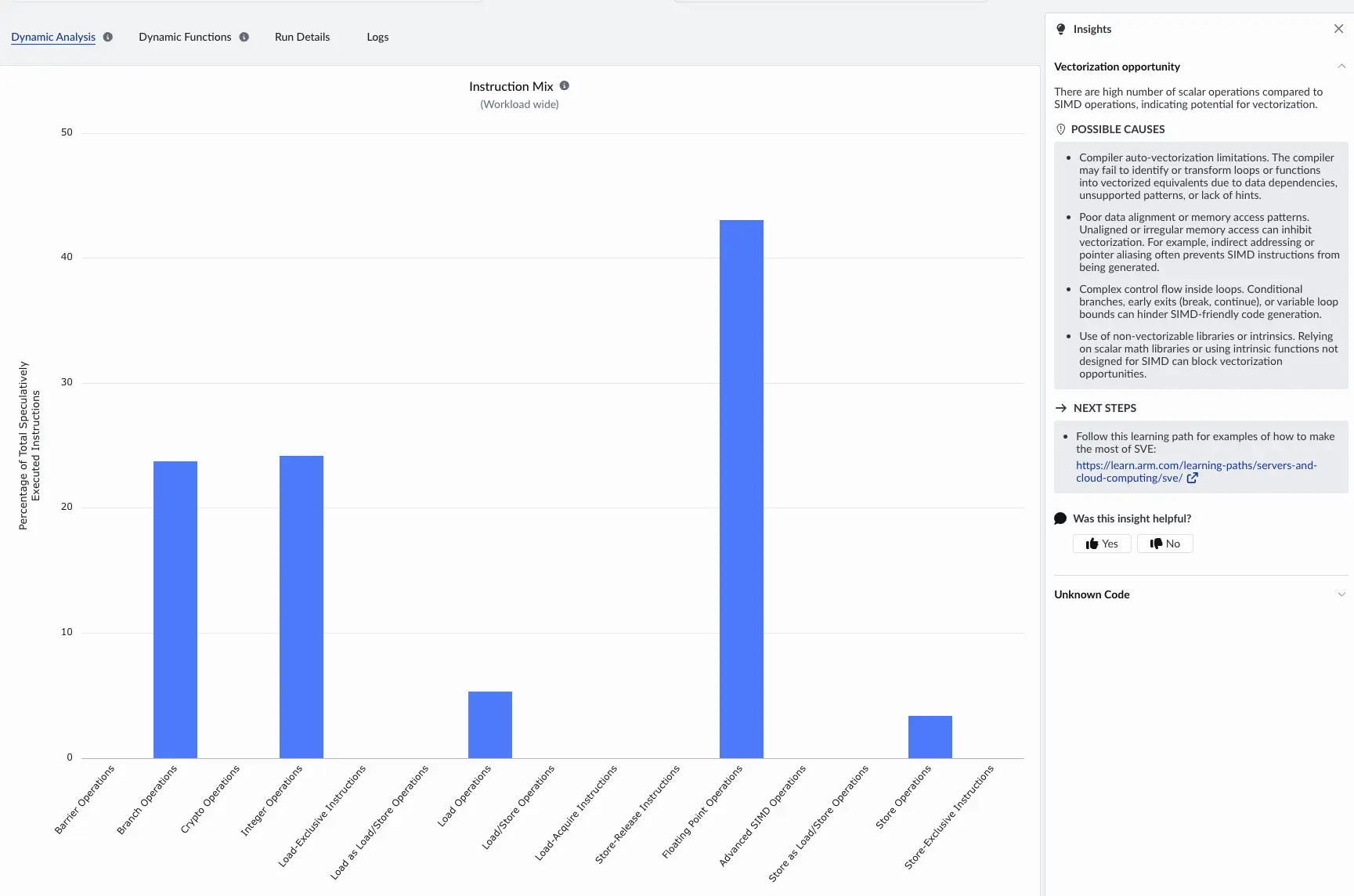Screen dimensions: 1354x896
Task: Click info icon next to Dynamic Analysis
Action: pos(108,37)
